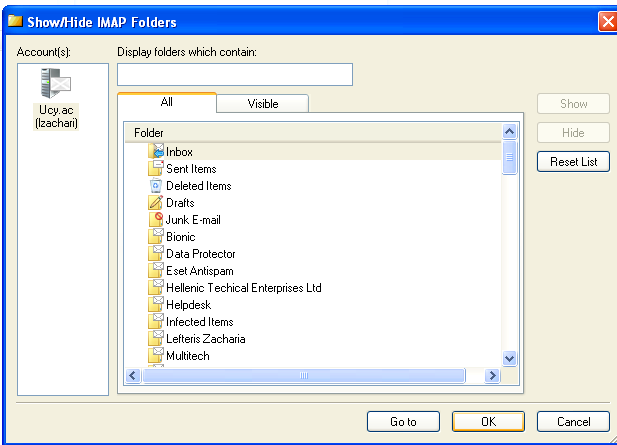Click the horizontal scrollbar thumb
This screenshot has height=445, width=617.
point(304,375)
